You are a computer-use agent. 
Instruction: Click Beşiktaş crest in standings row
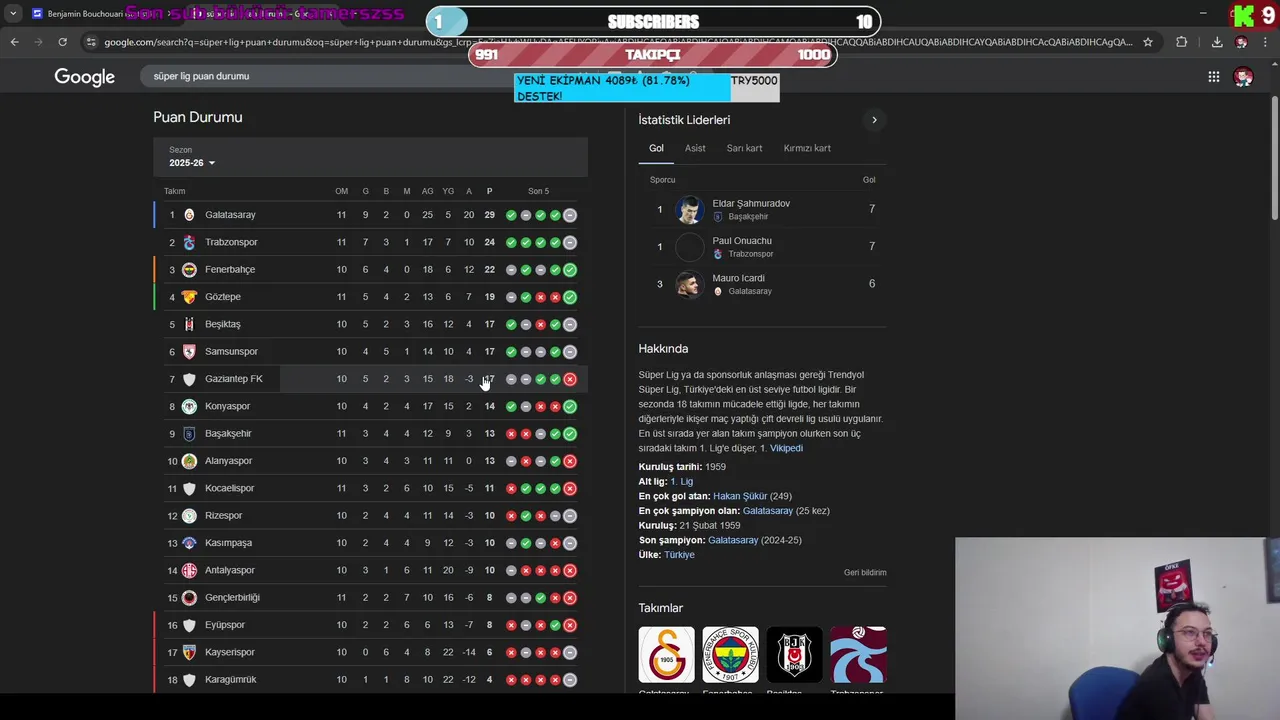pos(189,324)
